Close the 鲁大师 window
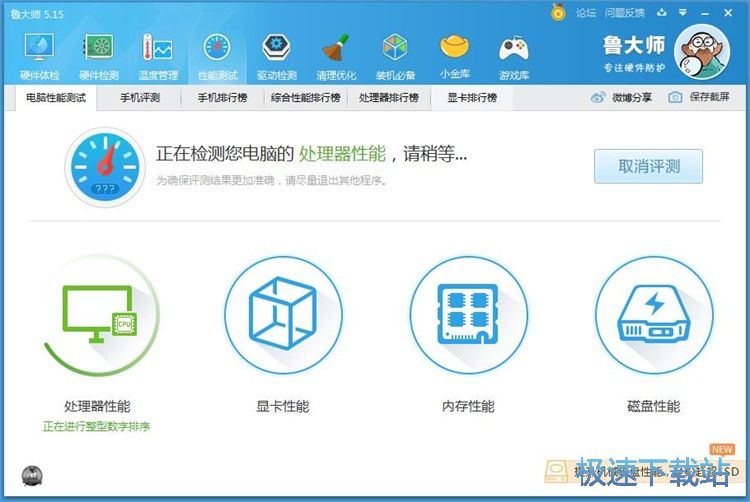This screenshot has width=750, height=502. click(728, 13)
